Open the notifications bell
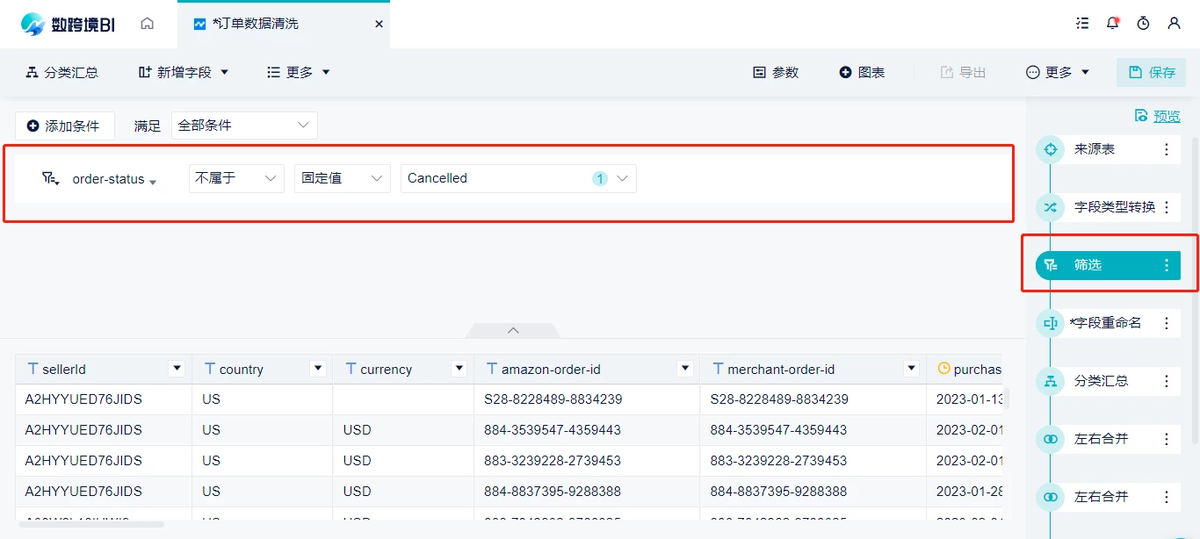This screenshot has height=539, width=1200. 1112,23
